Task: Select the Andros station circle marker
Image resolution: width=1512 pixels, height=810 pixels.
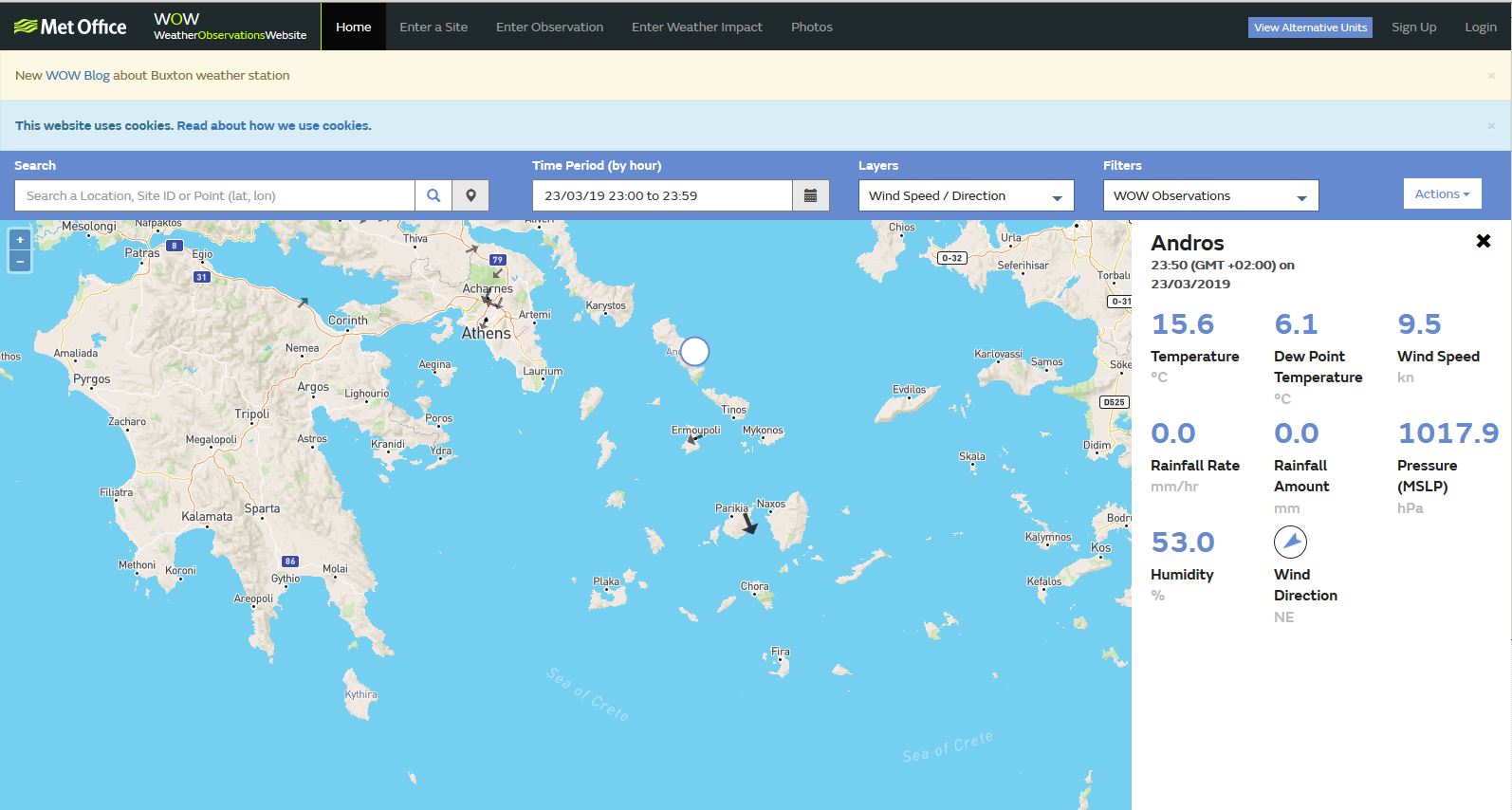Action: (695, 352)
